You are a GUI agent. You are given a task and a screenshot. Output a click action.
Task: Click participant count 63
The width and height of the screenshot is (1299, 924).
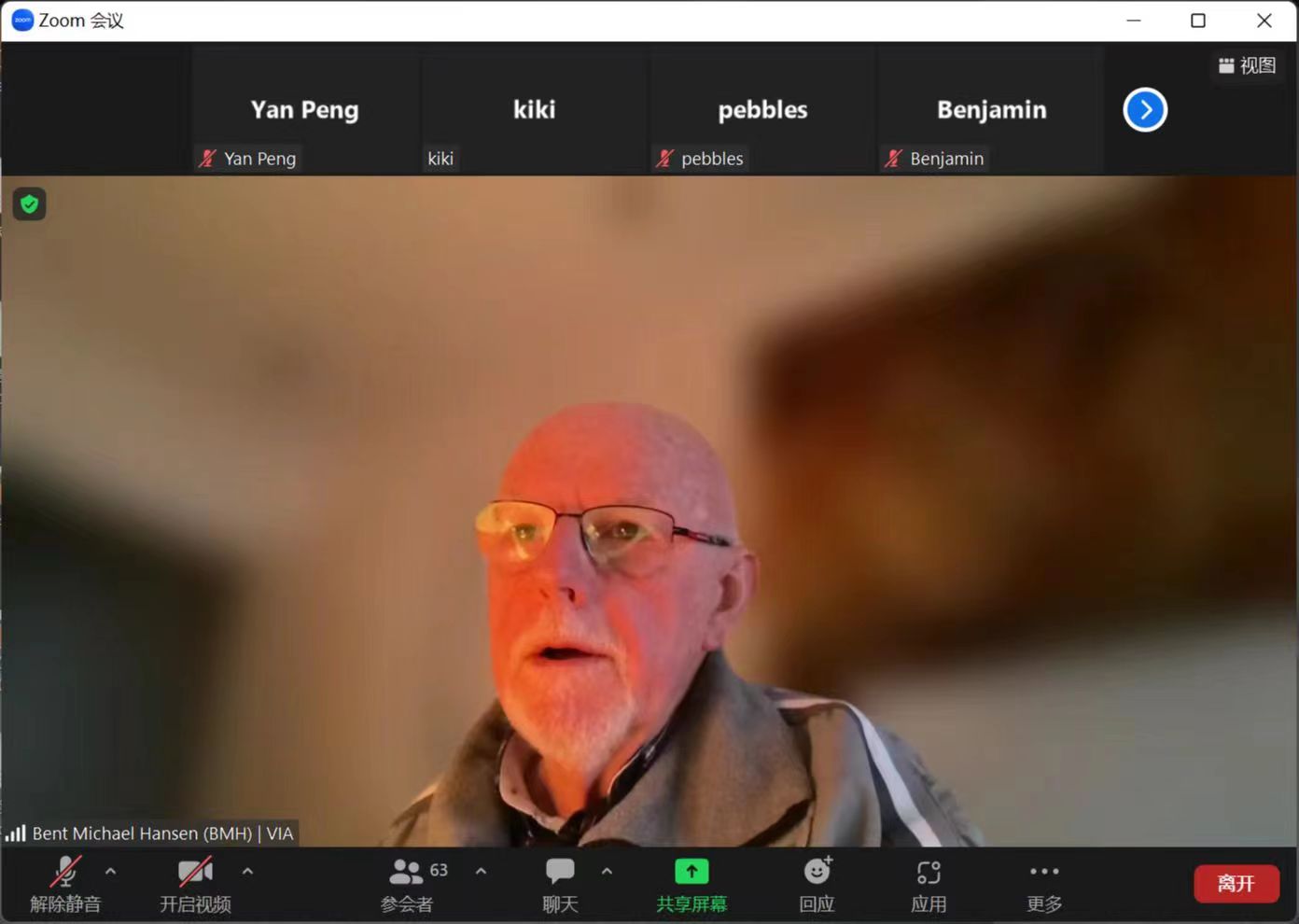click(x=439, y=870)
